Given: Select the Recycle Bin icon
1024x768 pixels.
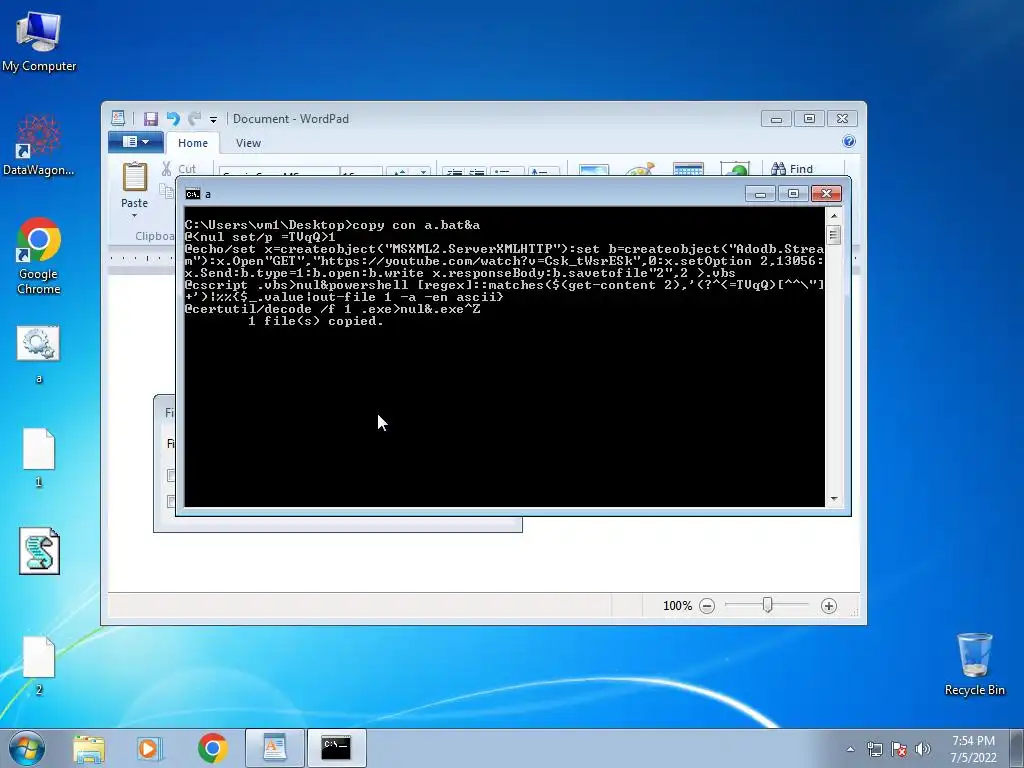Looking at the screenshot, I should coord(974,664).
